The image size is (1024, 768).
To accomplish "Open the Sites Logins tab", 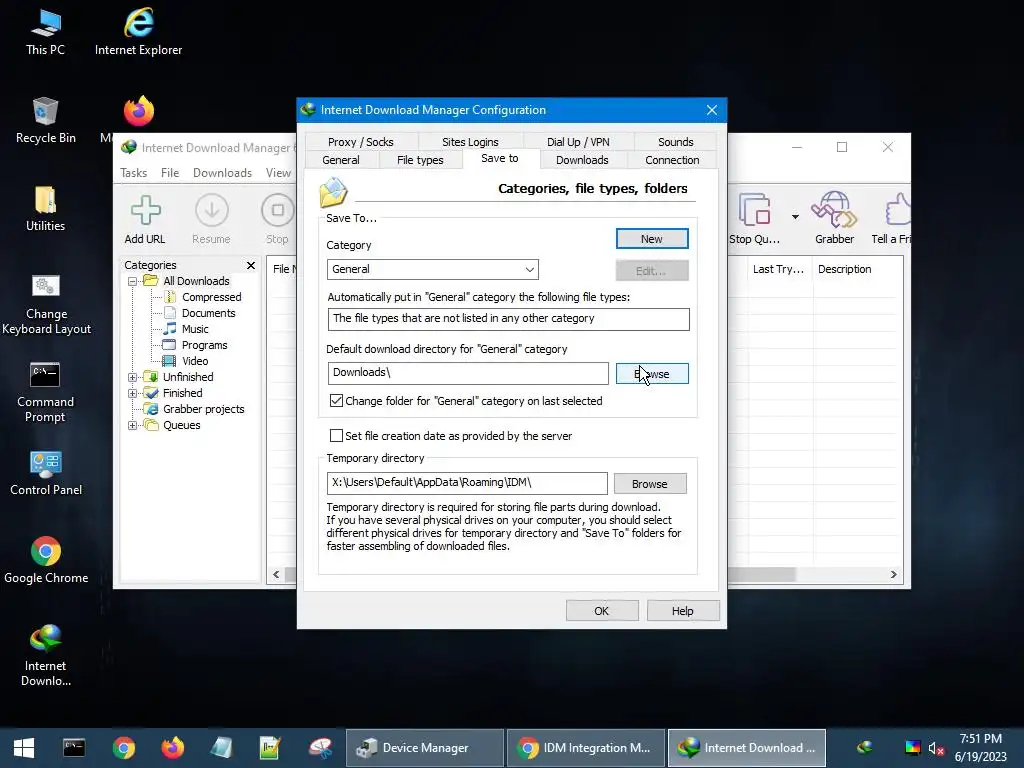I will click(x=470, y=142).
